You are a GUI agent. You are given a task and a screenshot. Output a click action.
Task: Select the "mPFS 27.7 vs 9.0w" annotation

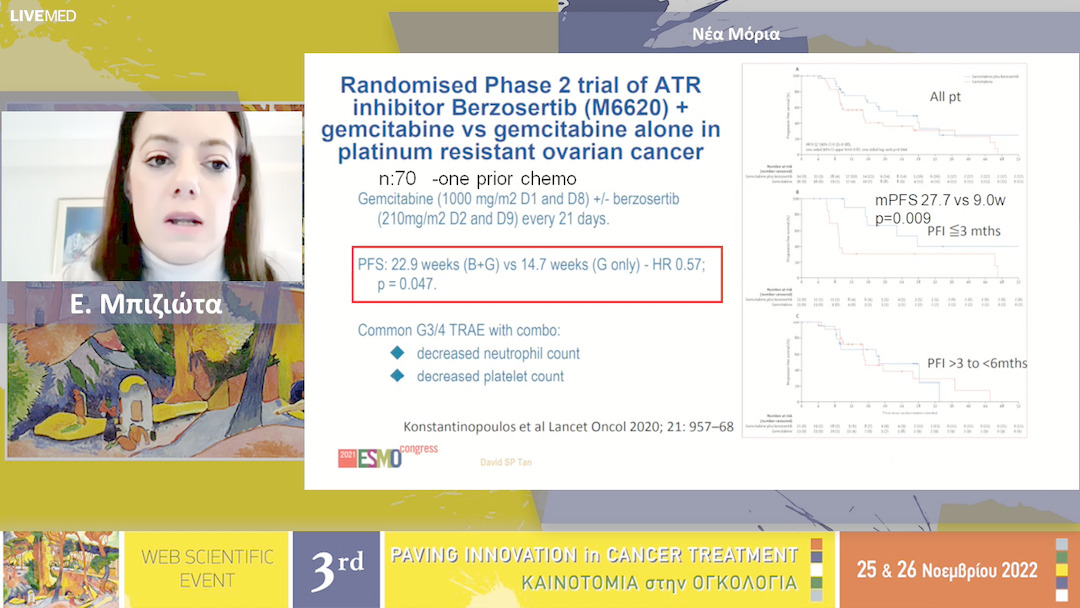coord(940,200)
